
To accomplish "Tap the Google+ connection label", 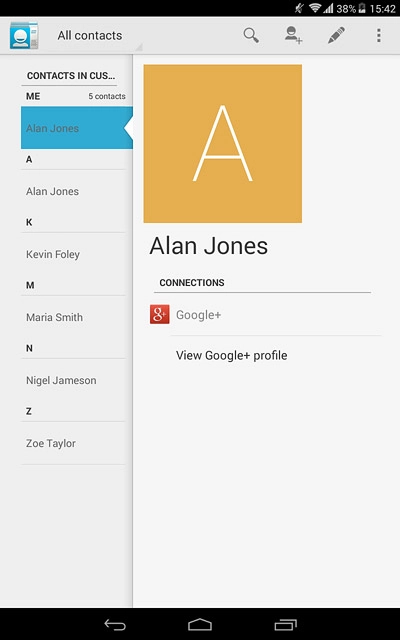I will point(198,315).
